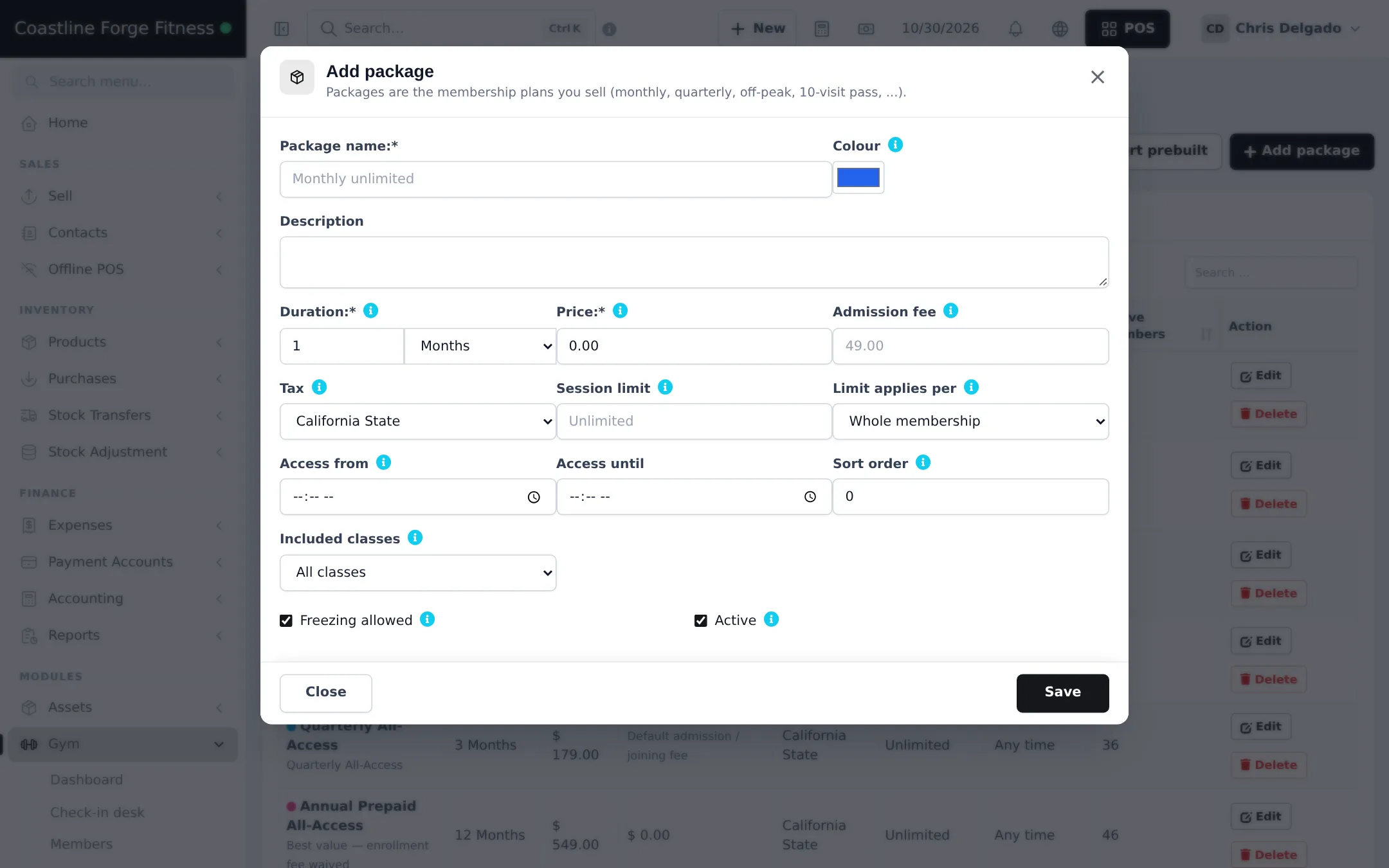Open the California State tax dropdown
1389x868 pixels.
[418, 421]
